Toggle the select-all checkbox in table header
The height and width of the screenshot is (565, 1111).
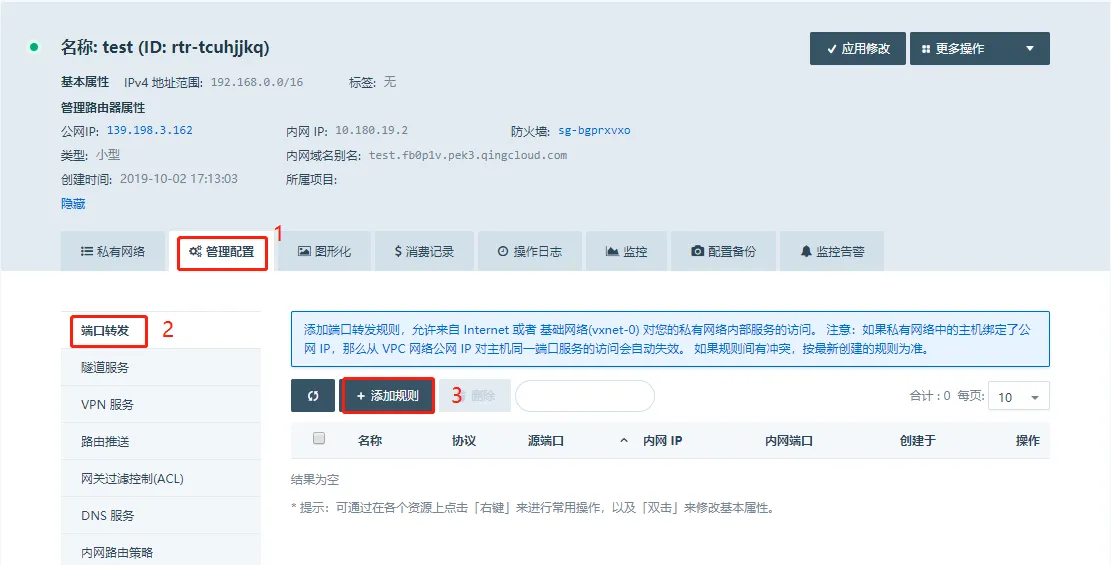tap(319, 439)
